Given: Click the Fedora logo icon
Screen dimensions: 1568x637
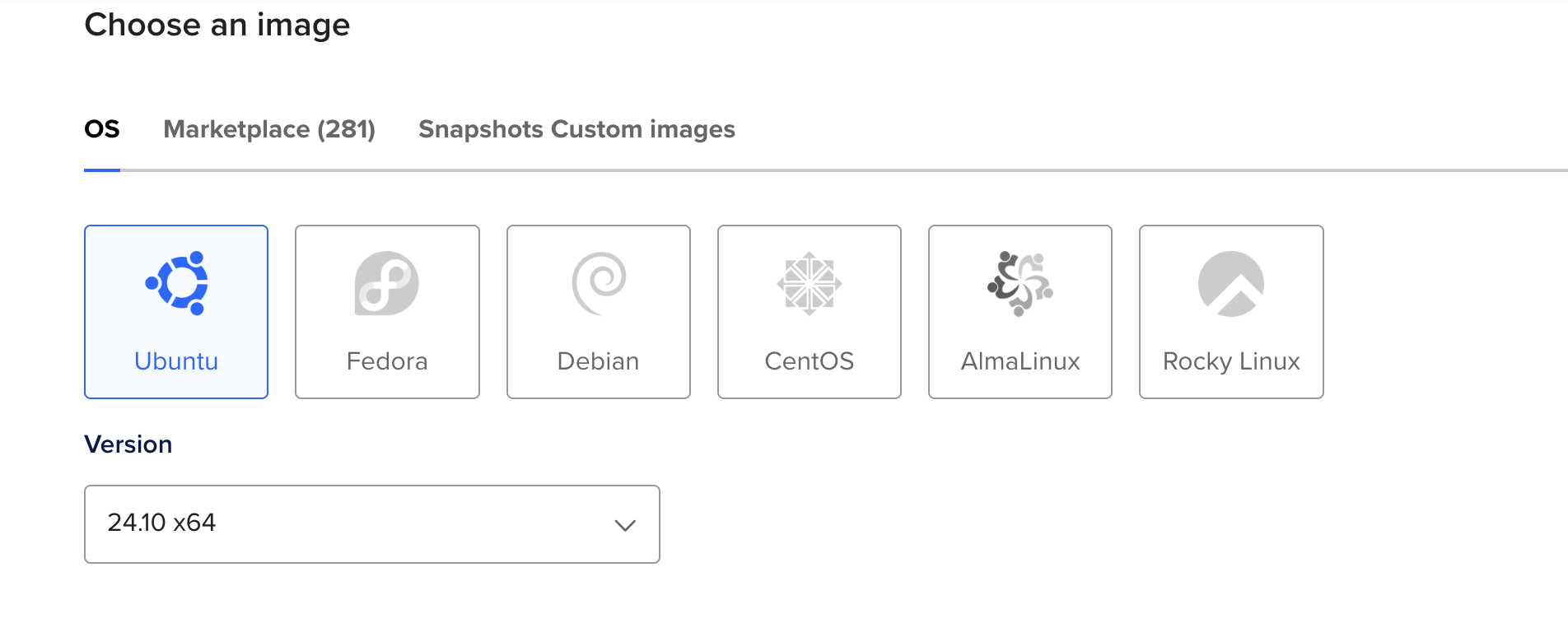Looking at the screenshot, I should [x=387, y=284].
